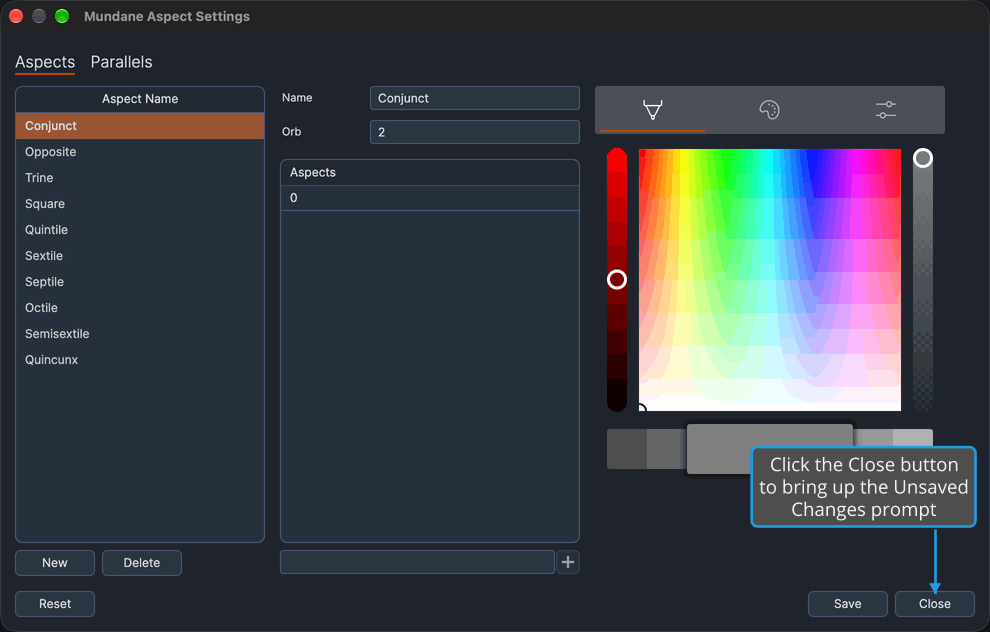Choose the lightest gray swatch on right

tap(913, 438)
